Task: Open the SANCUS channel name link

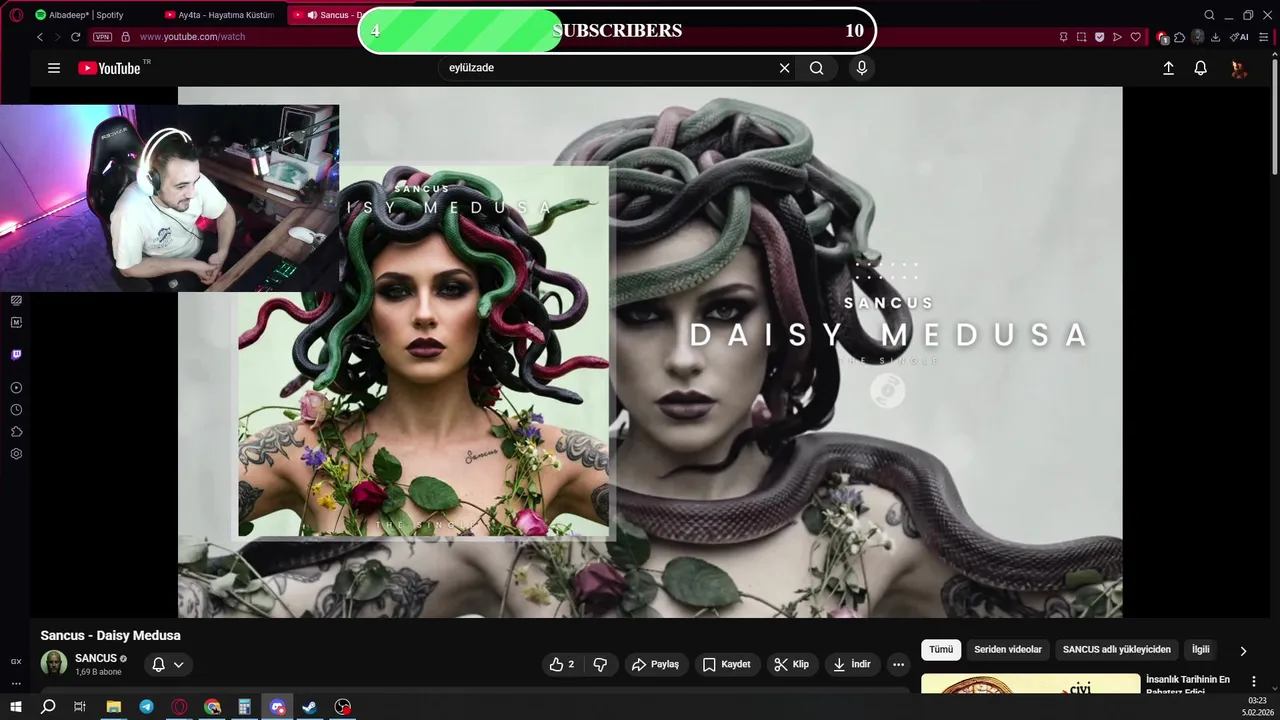Action: 96,658
